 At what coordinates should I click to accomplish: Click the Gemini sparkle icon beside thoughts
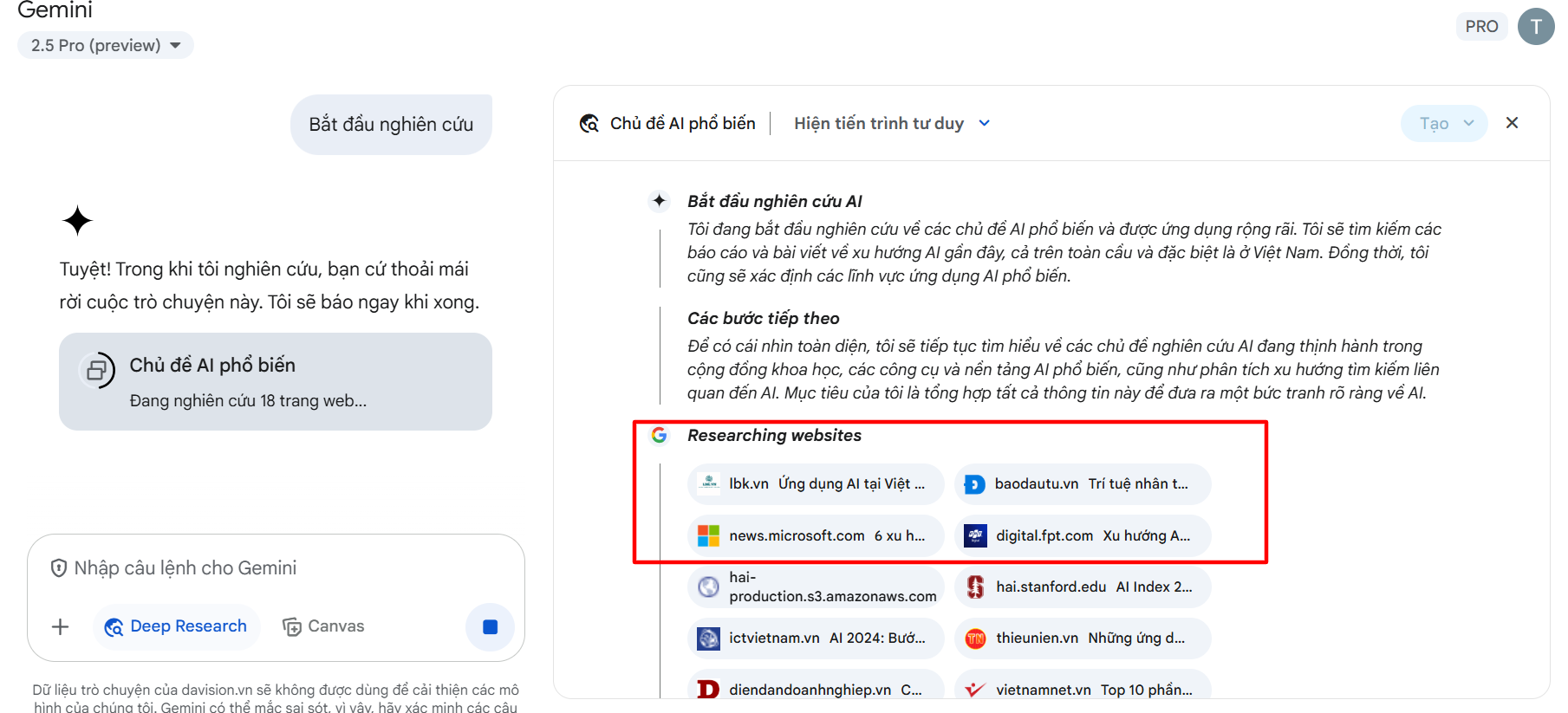659,201
